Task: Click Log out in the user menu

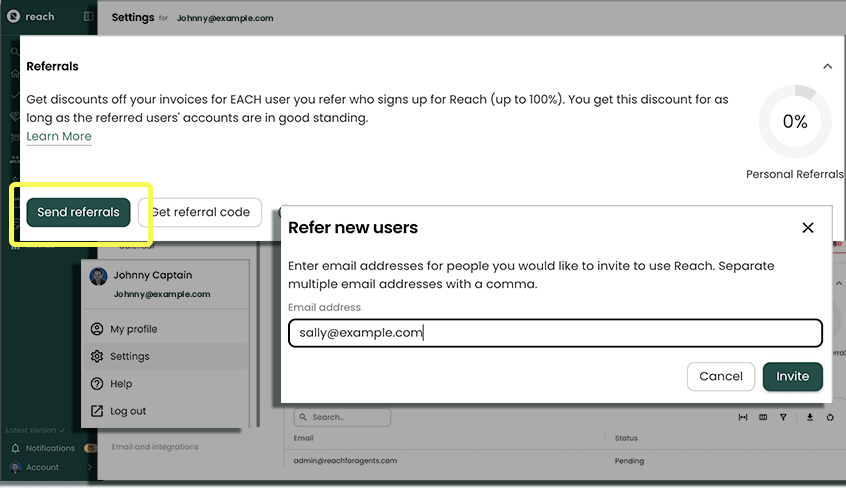Action: point(127,411)
